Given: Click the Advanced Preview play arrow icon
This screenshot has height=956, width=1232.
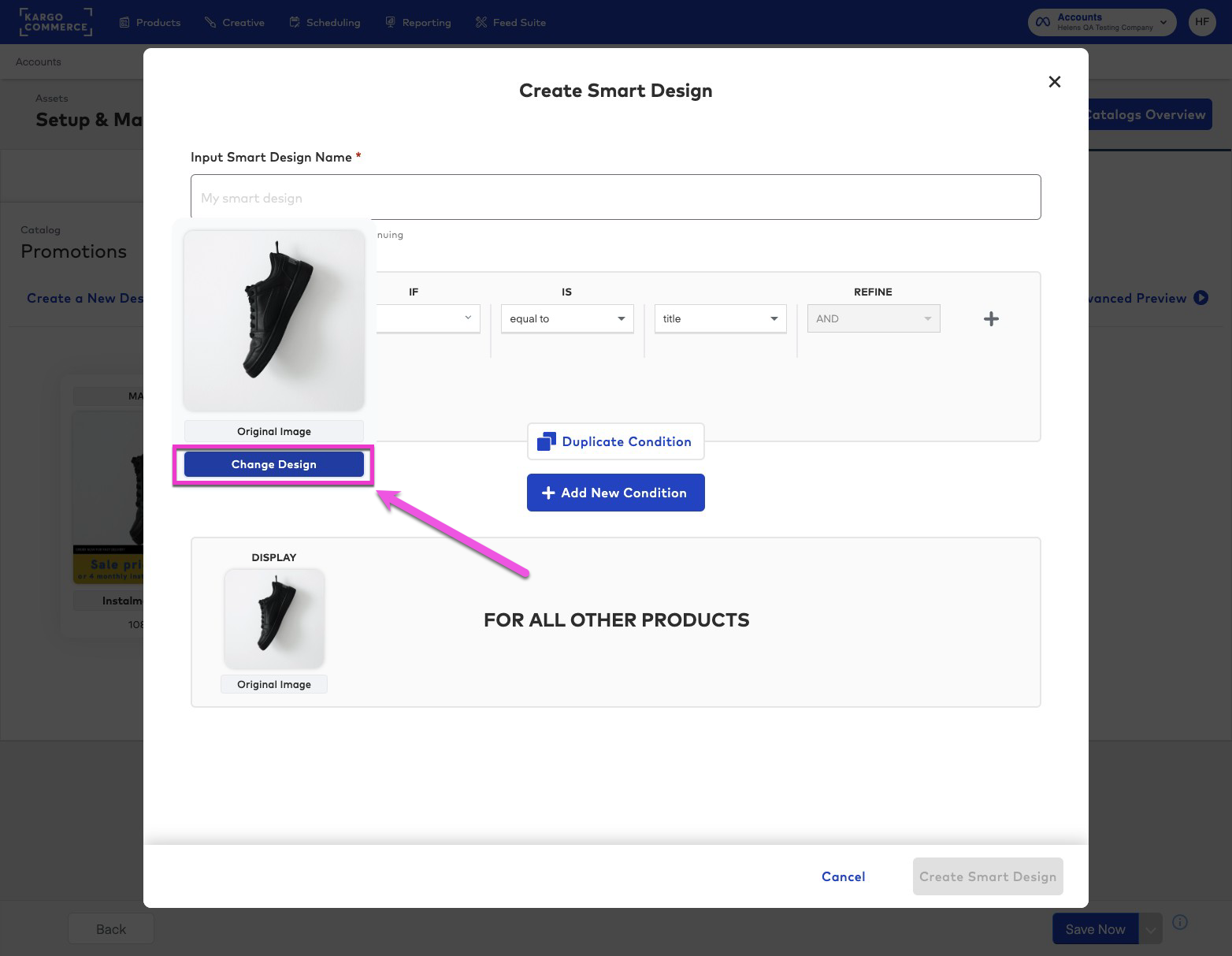Looking at the screenshot, I should pos(1200,298).
